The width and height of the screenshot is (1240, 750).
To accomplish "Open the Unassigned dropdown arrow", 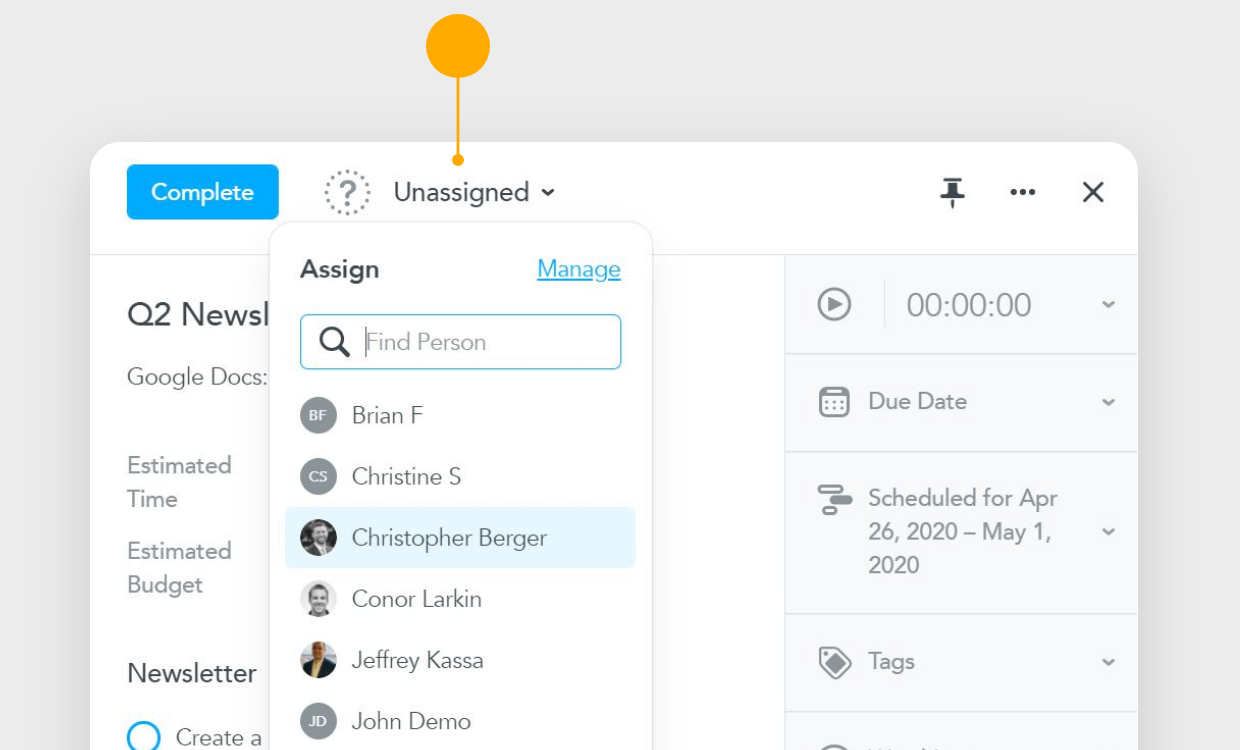I will point(548,193).
